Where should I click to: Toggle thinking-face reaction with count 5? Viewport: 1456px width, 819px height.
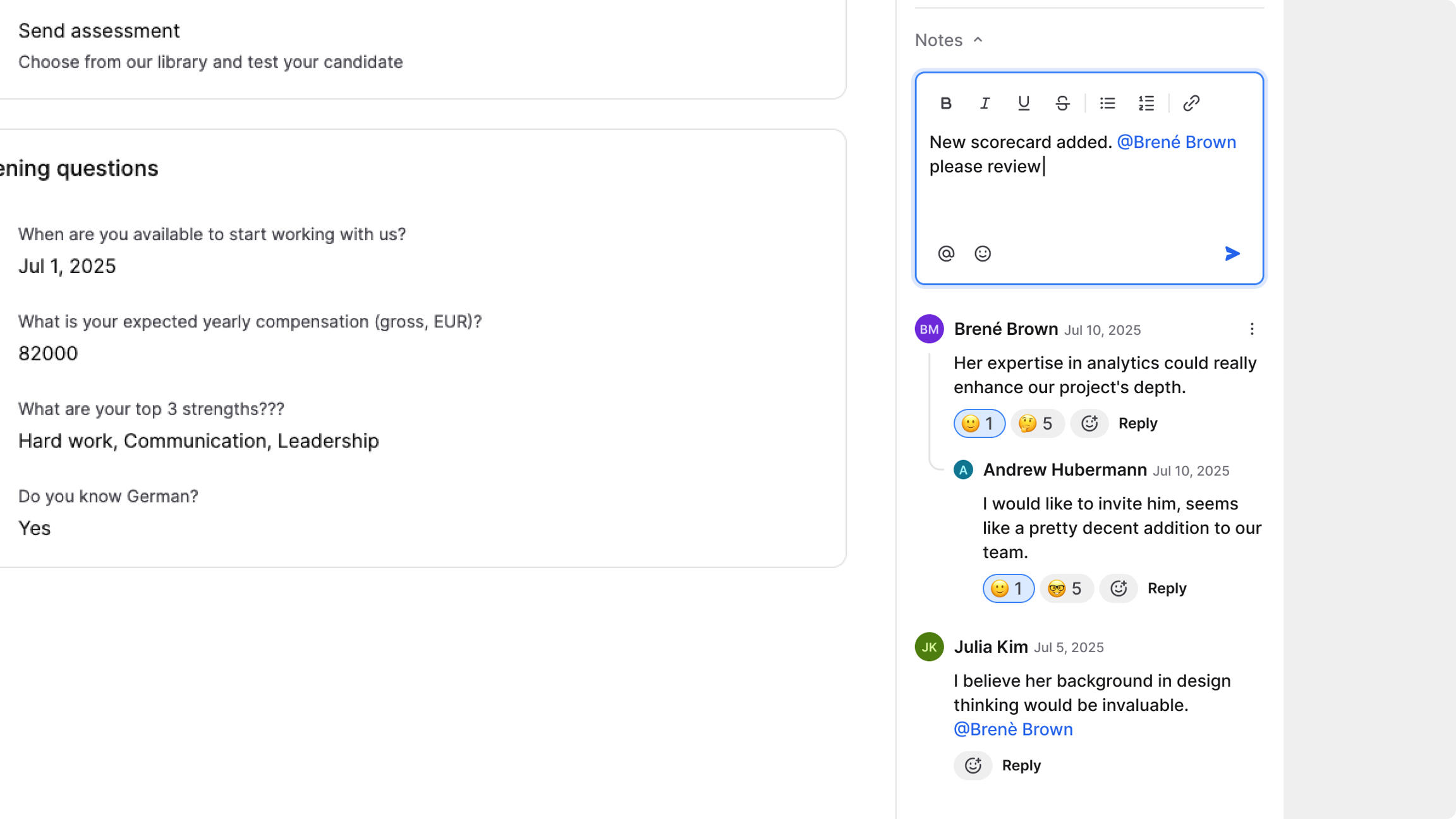point(1037,423)
